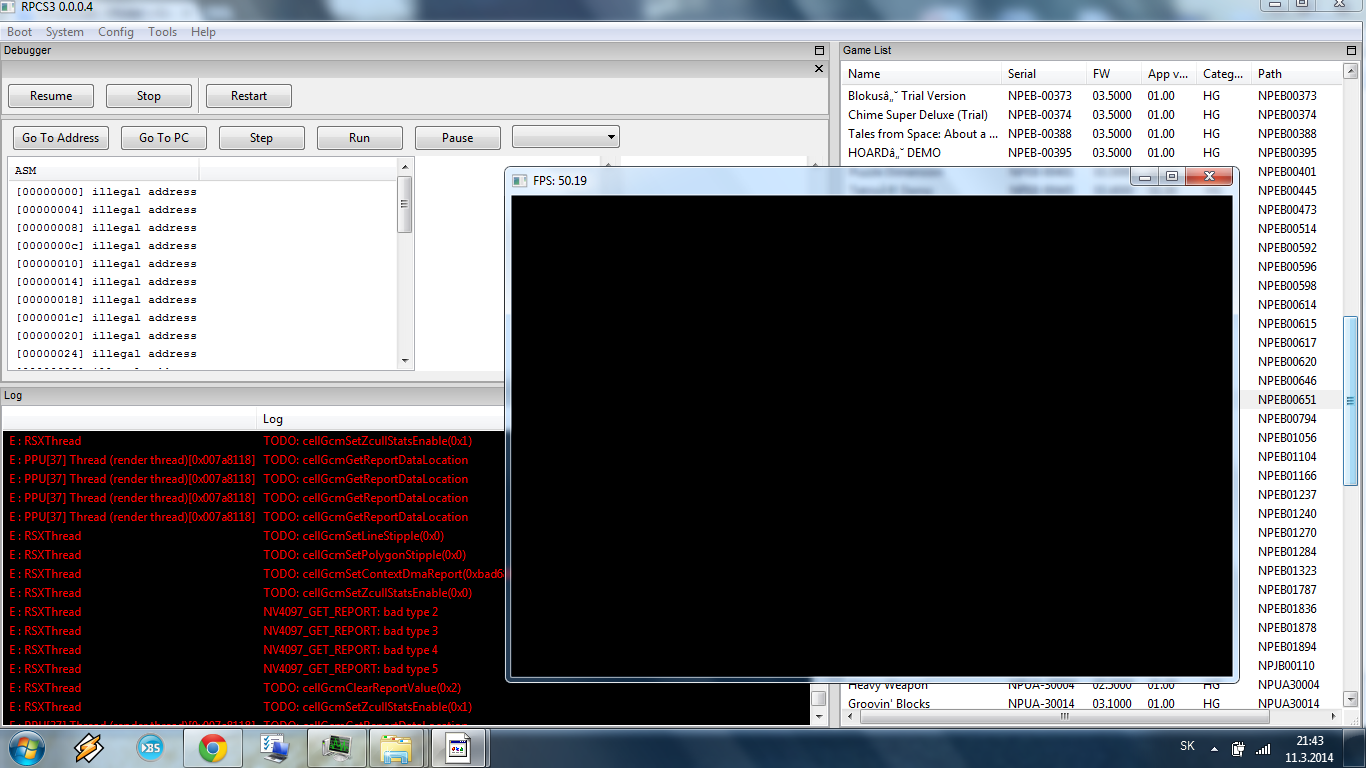1366x768 pixels.
Task: Sort Game List by Category column
Action: tap(1224, 74)
